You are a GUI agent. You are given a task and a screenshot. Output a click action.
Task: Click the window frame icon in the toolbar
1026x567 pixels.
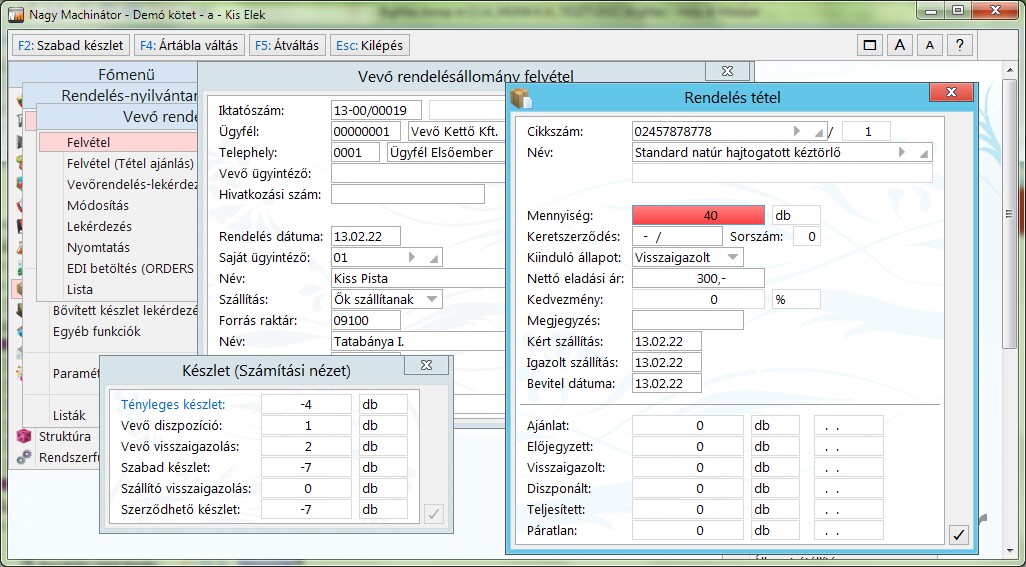point(870,45)
